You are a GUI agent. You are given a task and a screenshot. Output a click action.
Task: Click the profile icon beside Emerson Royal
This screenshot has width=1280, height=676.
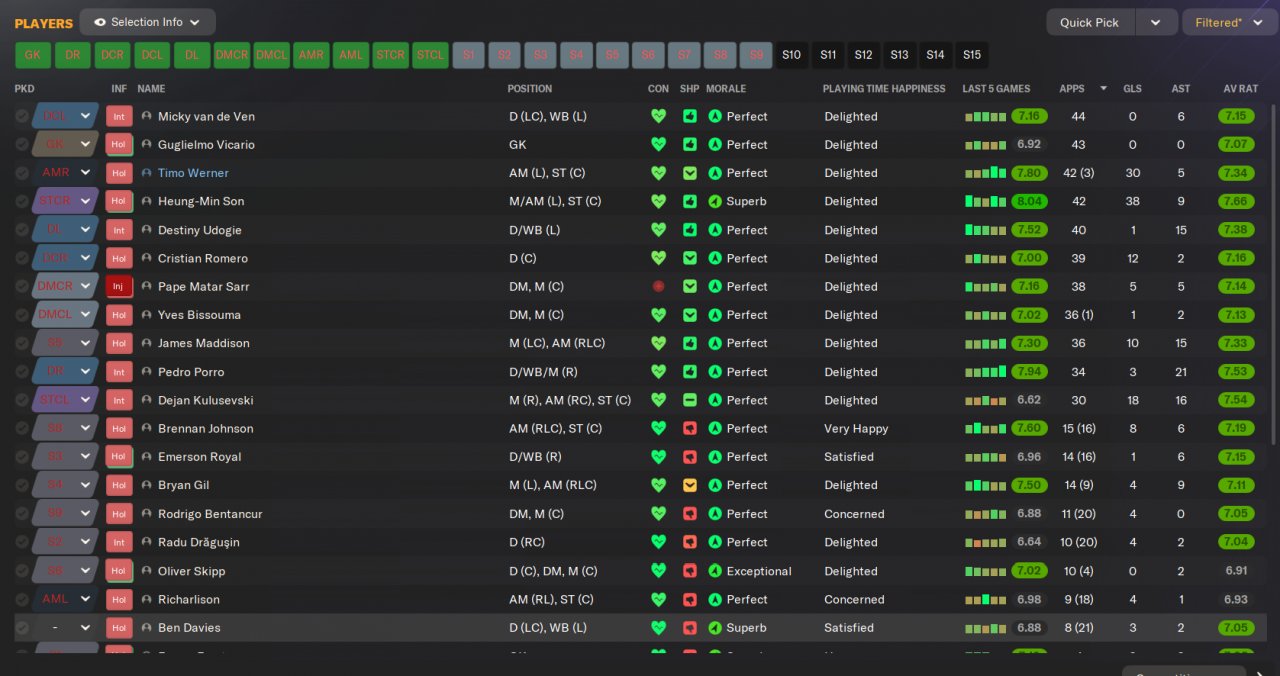[x=146, y=457]
